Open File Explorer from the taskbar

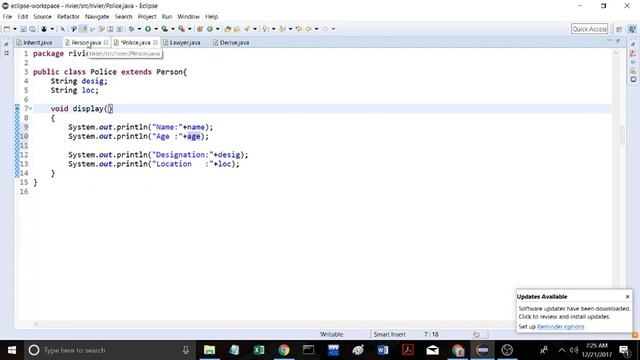[209, 350]
